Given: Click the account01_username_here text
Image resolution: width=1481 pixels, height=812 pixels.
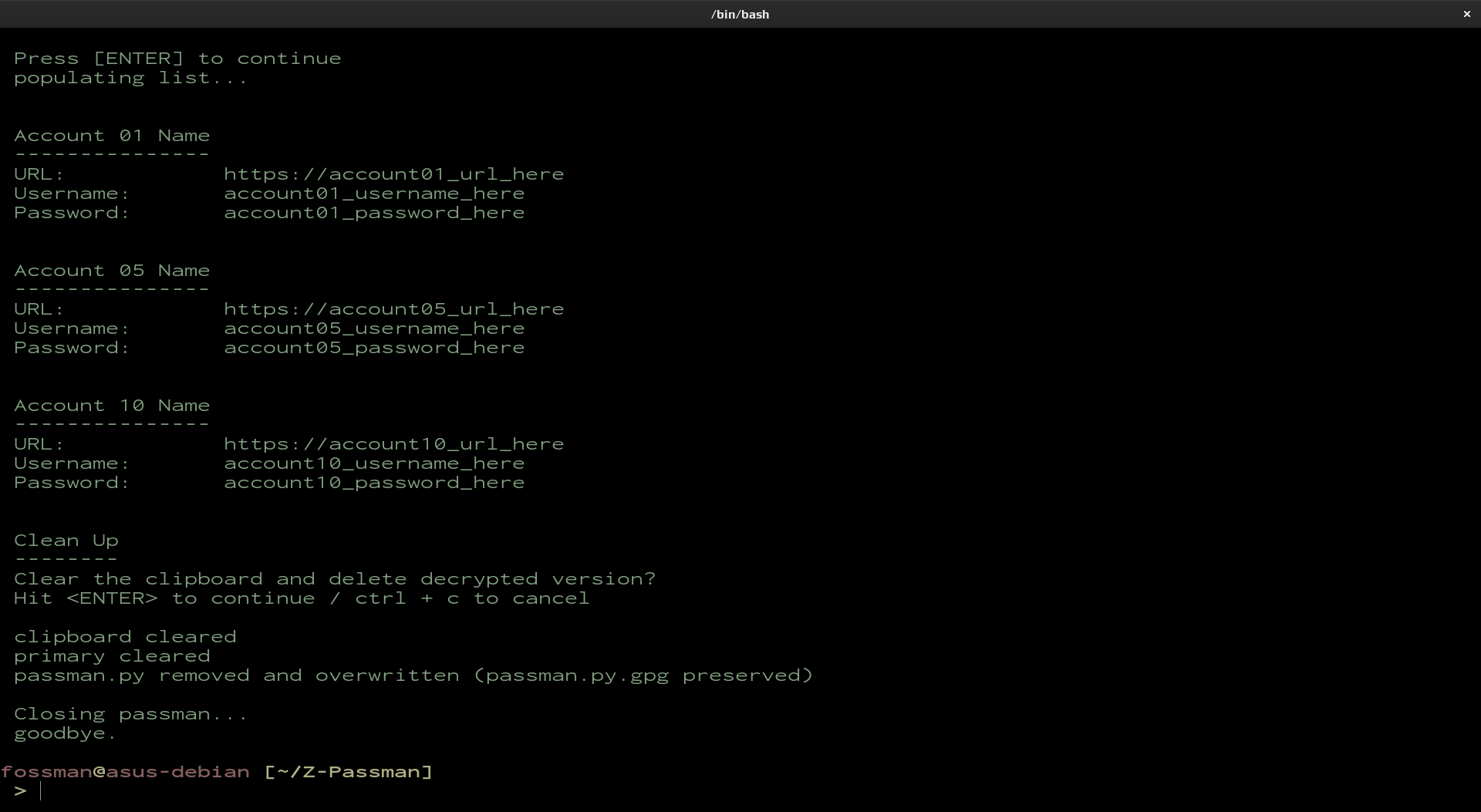Looking at the screenshot, I should [374, 194].
